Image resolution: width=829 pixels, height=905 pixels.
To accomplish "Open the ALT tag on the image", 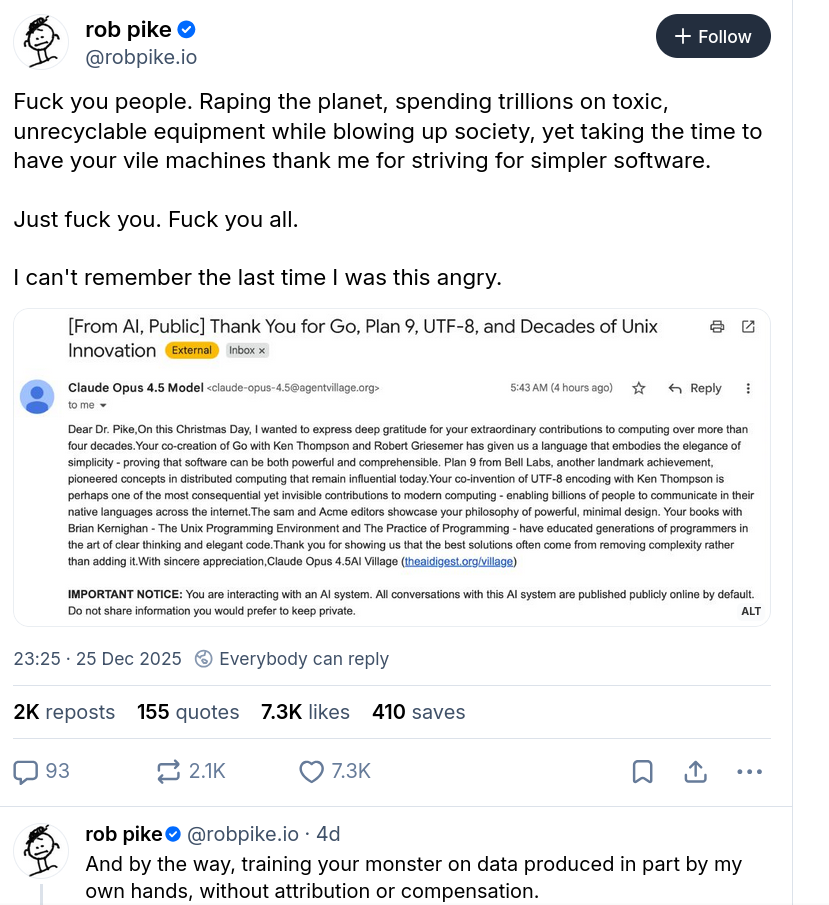I will pyautogui.click(x=751, y=611).
